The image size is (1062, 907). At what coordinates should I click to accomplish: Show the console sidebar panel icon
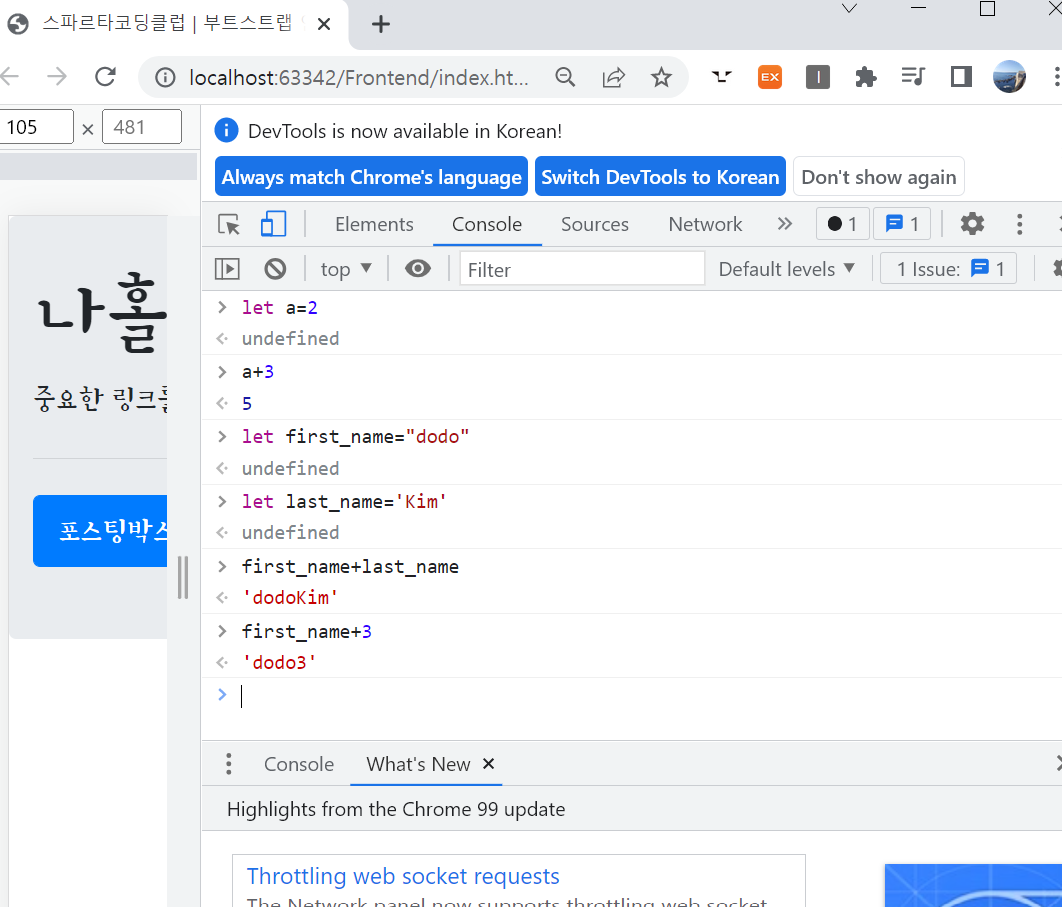(228, 269)
